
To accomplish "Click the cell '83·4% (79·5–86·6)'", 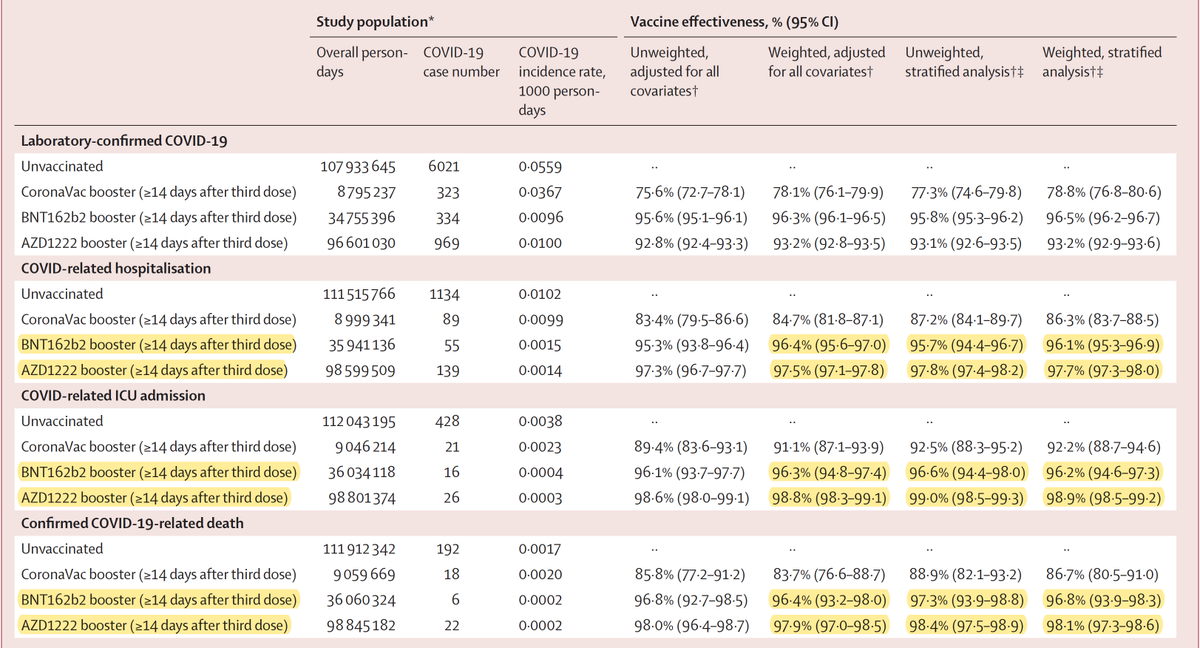I will (689, 319).
